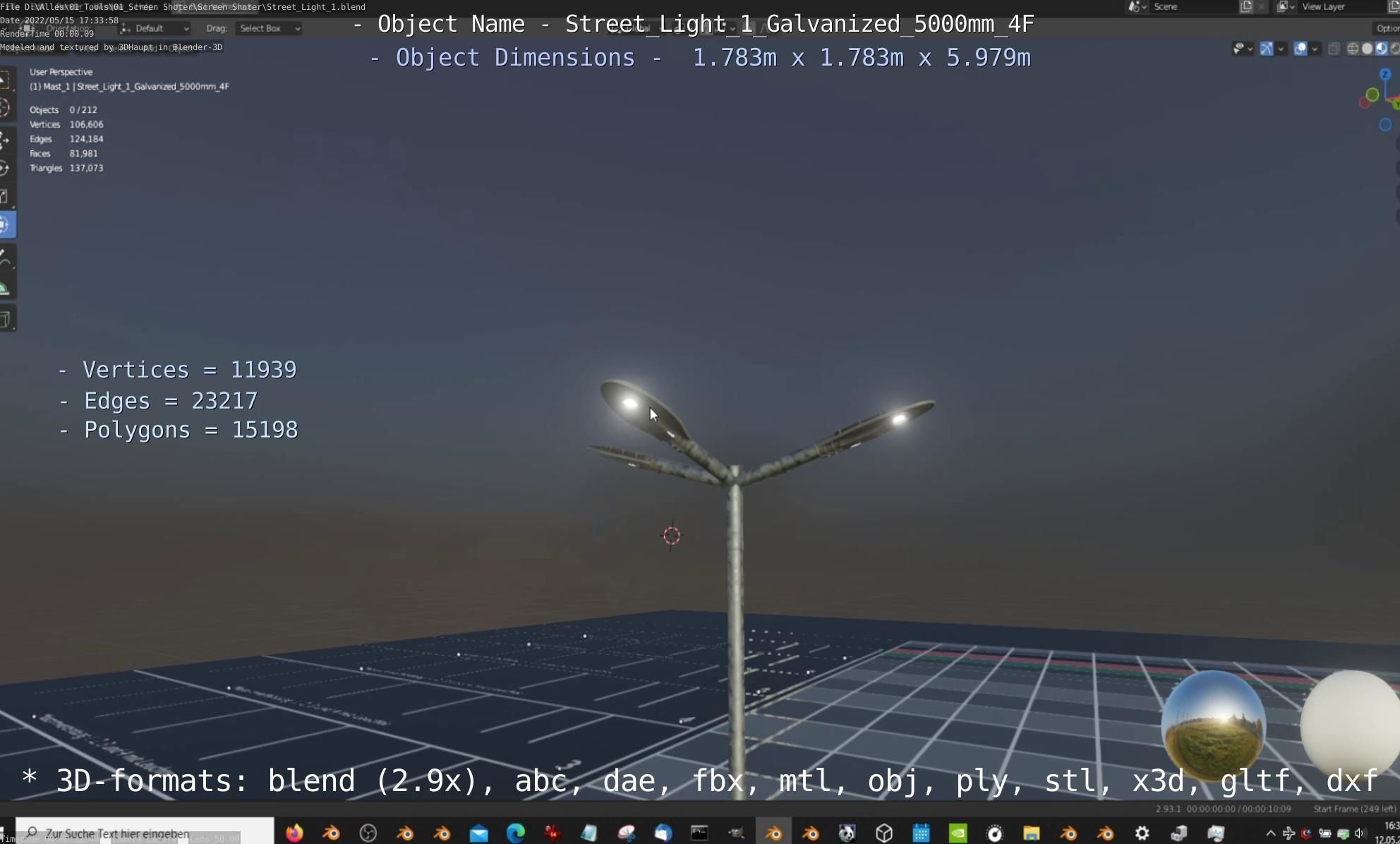Screen dimensions: 1400x844
Task: Click the HDRI landscape preview sphere
Action: coord(1213,727)
